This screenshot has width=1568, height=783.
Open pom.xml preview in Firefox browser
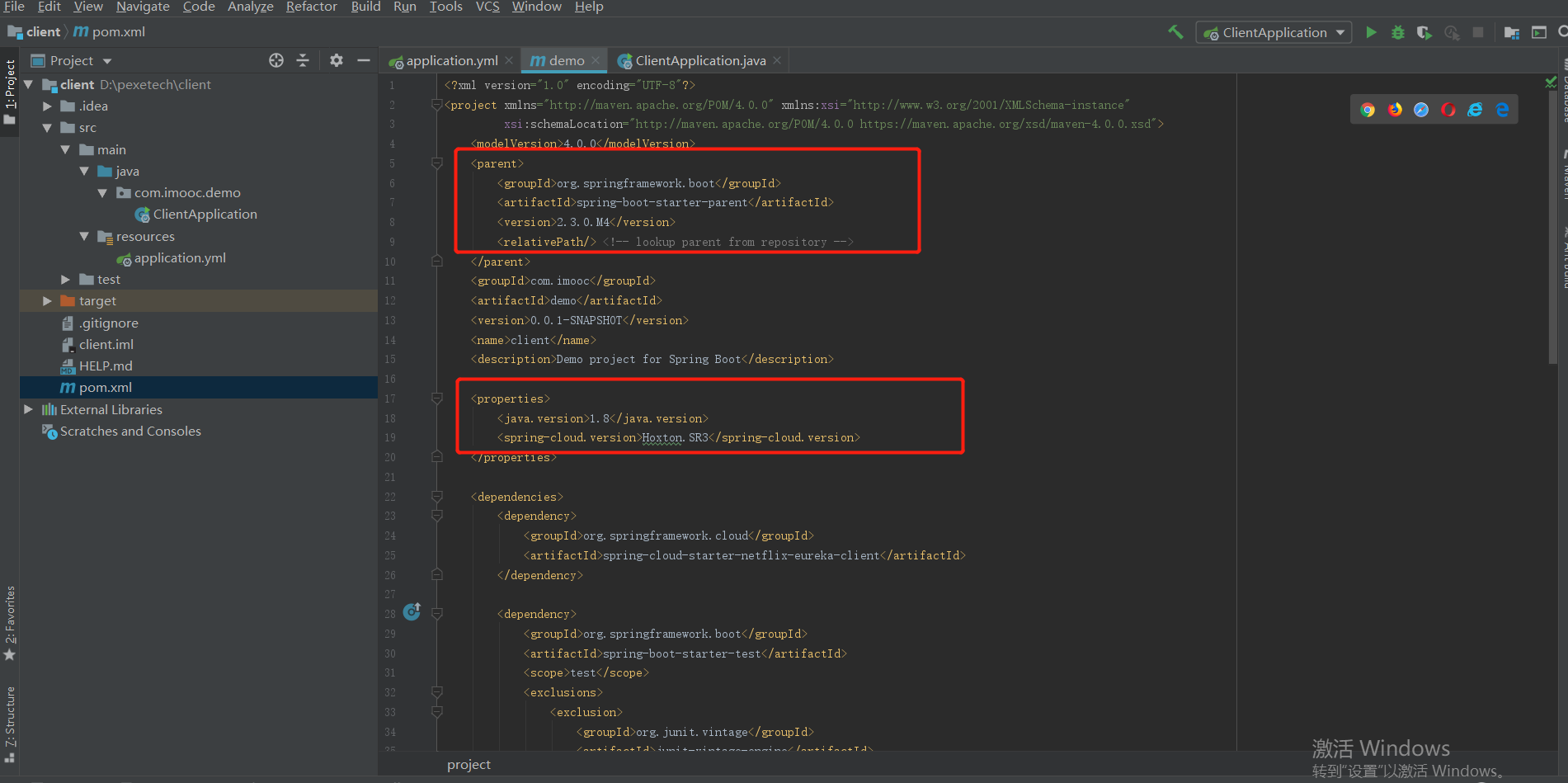(1395, 110)
